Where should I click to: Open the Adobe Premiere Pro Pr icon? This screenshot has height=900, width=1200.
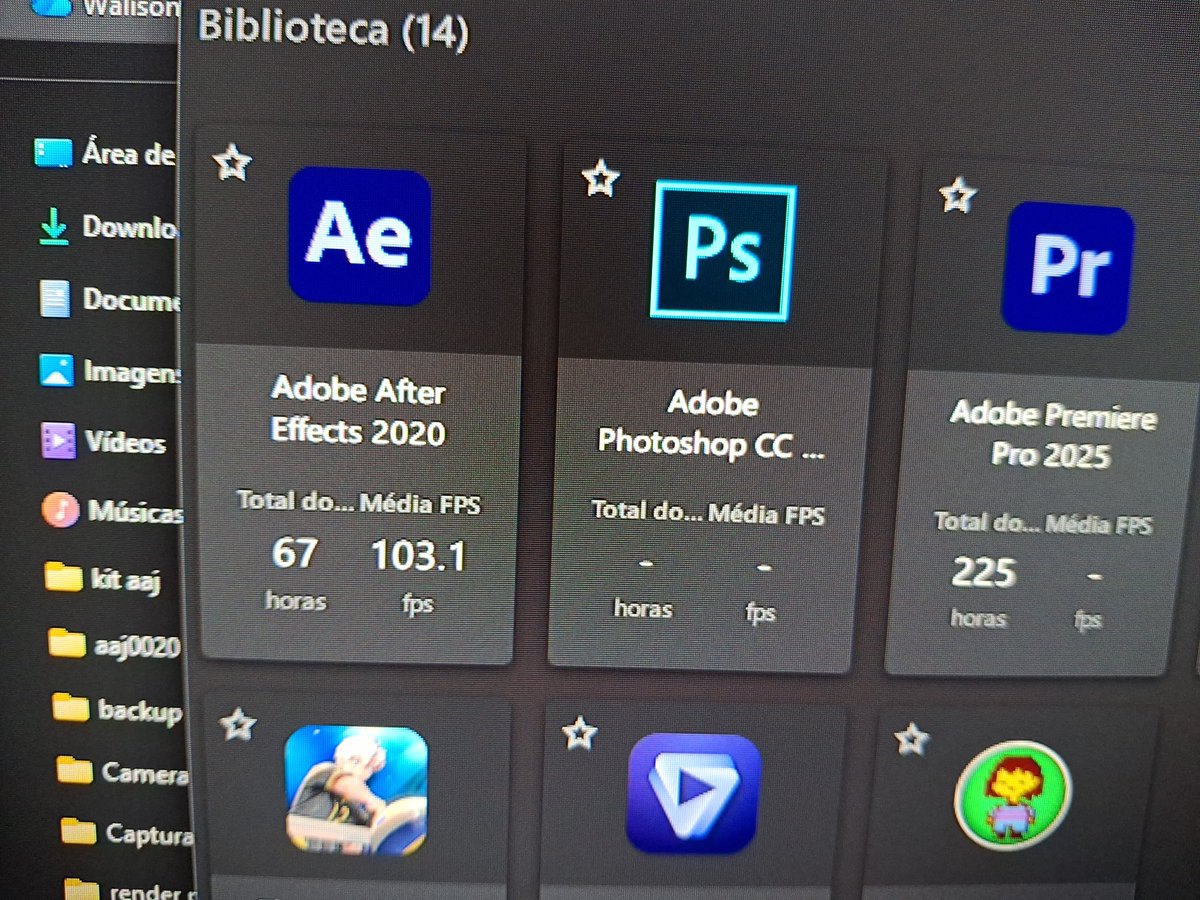coord(1069,268)
